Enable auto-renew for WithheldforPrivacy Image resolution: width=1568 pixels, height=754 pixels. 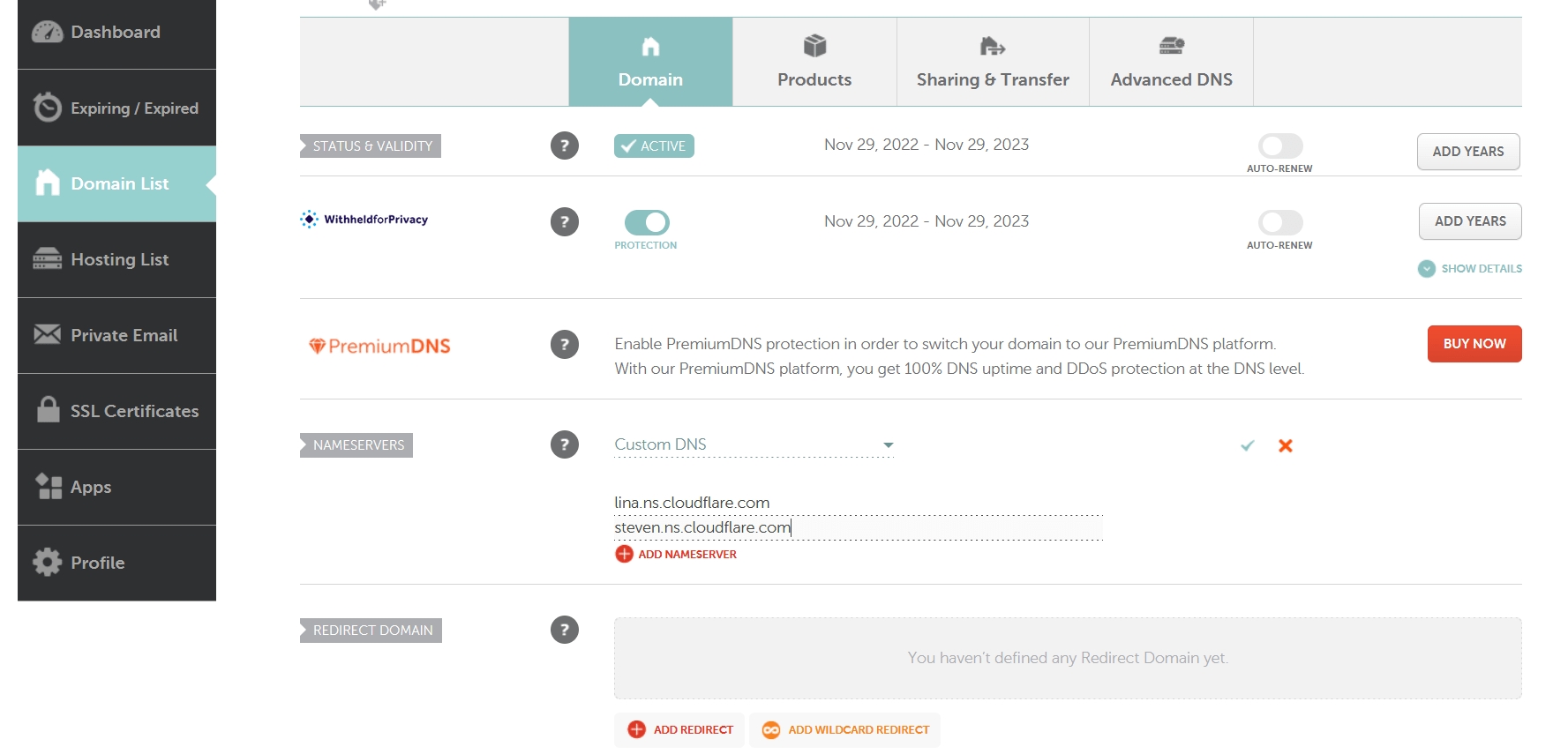pos(1279,222)
